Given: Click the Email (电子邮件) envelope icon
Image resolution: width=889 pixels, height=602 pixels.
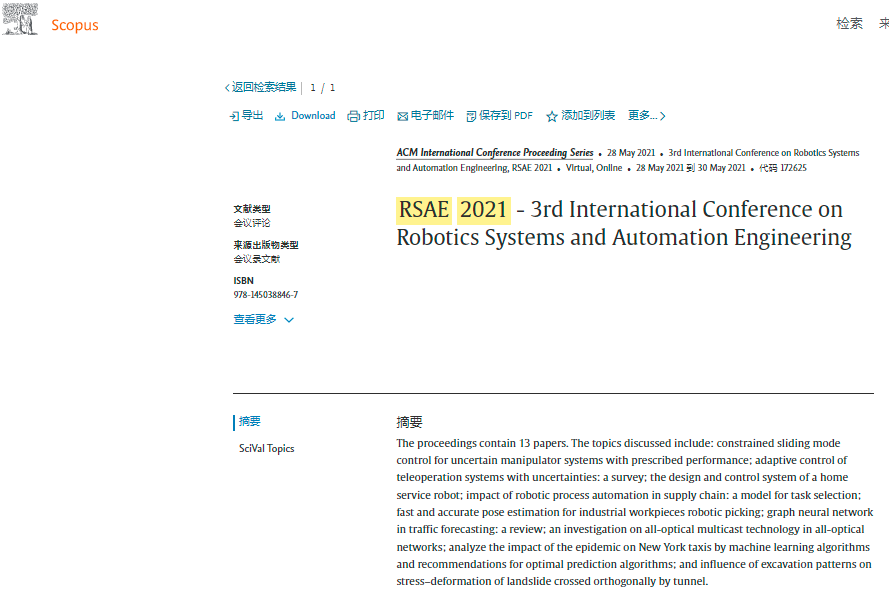Looking at the screenshot, I should point(402,116).
